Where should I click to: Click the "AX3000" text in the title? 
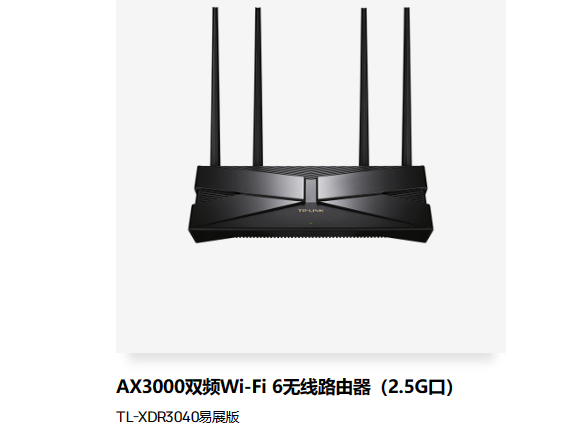click(150, 387)
